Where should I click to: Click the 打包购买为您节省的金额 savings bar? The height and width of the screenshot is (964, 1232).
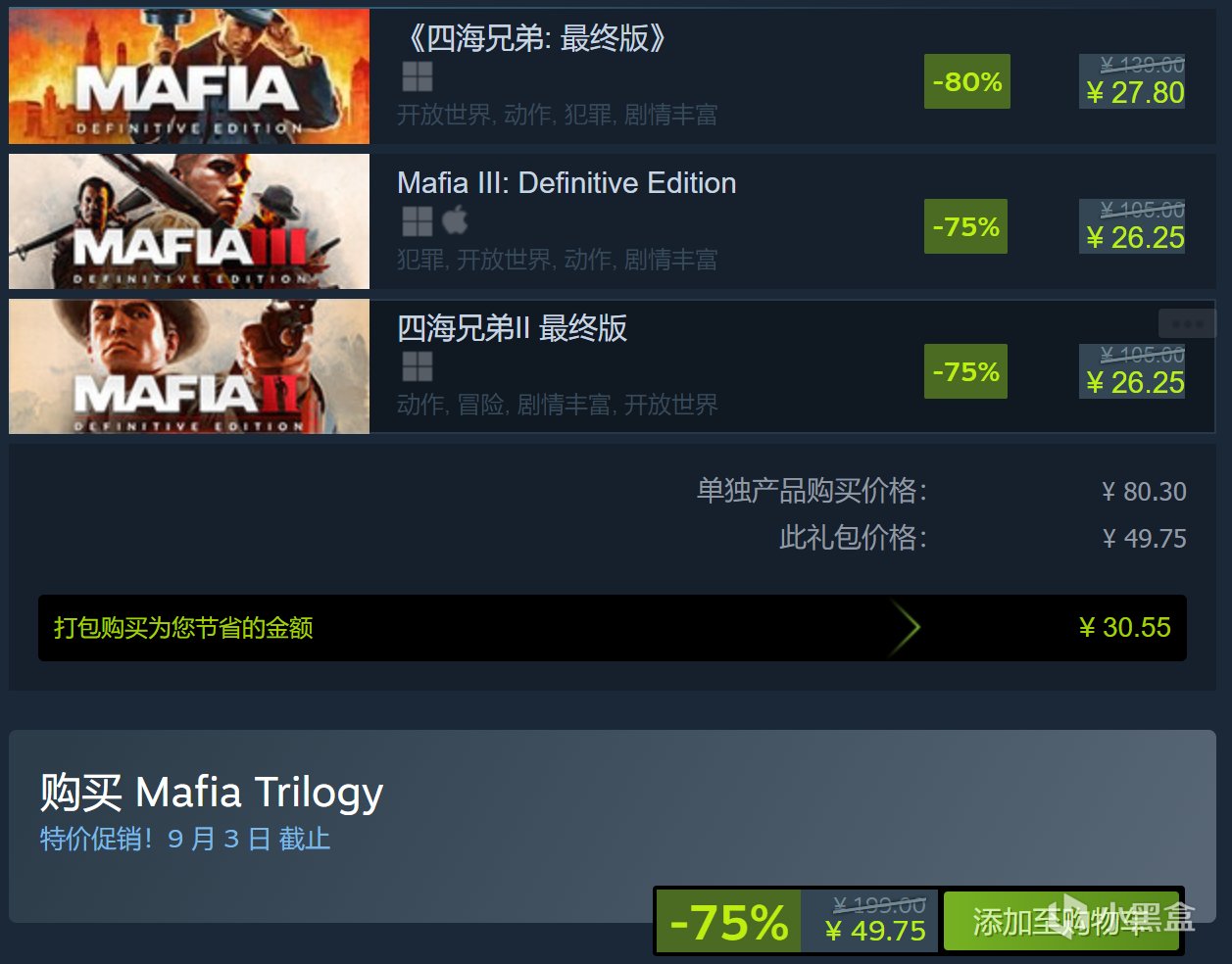[613, 628]
